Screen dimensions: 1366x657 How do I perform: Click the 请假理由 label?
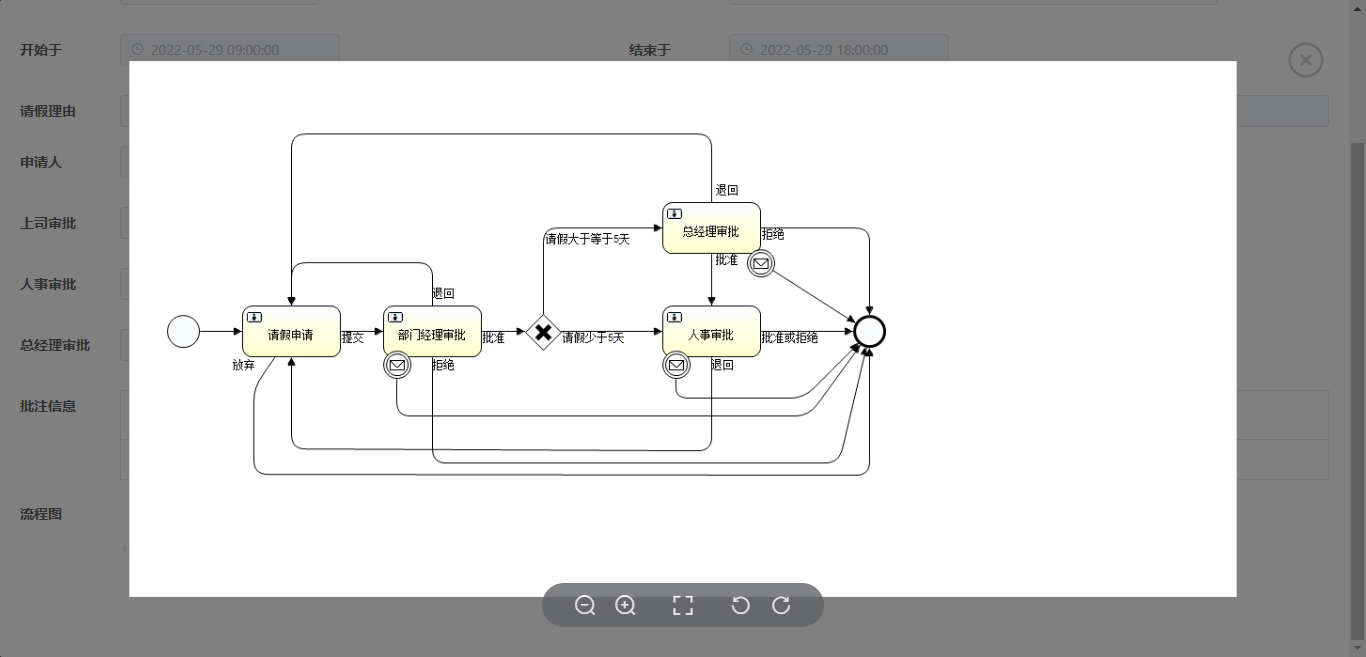pyautogui.click(x=48, y=111)
